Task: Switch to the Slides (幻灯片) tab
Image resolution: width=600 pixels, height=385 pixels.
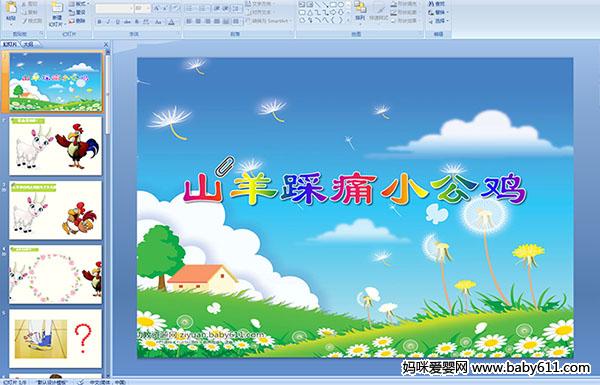Action: pos(10,44)
